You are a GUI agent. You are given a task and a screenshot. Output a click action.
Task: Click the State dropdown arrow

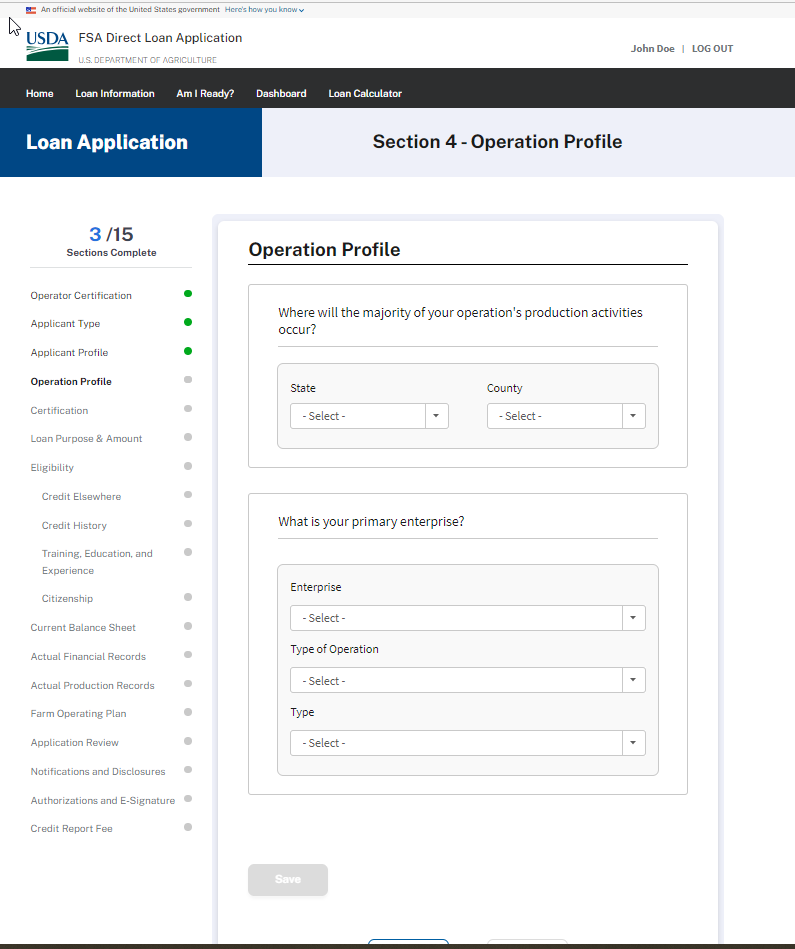click(437, 416)
